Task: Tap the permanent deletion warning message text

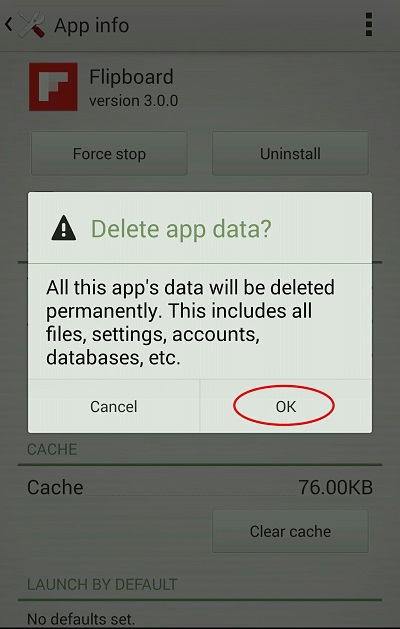Action: point(190,323)
